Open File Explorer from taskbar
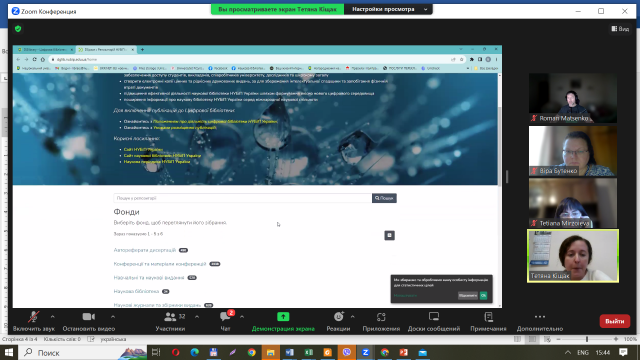 click(271, 352)
